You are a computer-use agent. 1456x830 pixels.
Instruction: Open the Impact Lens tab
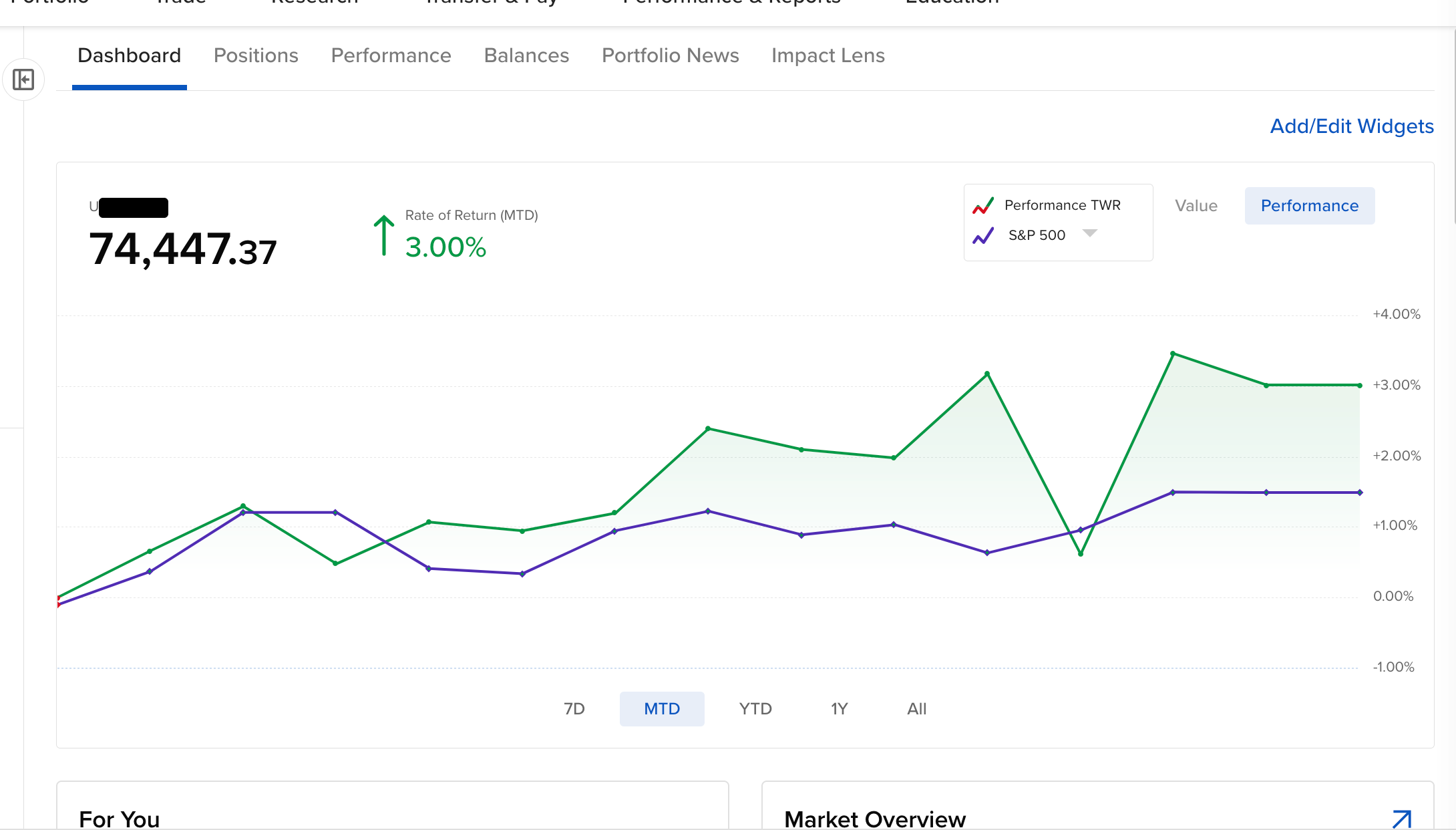(x=828, y=55)
